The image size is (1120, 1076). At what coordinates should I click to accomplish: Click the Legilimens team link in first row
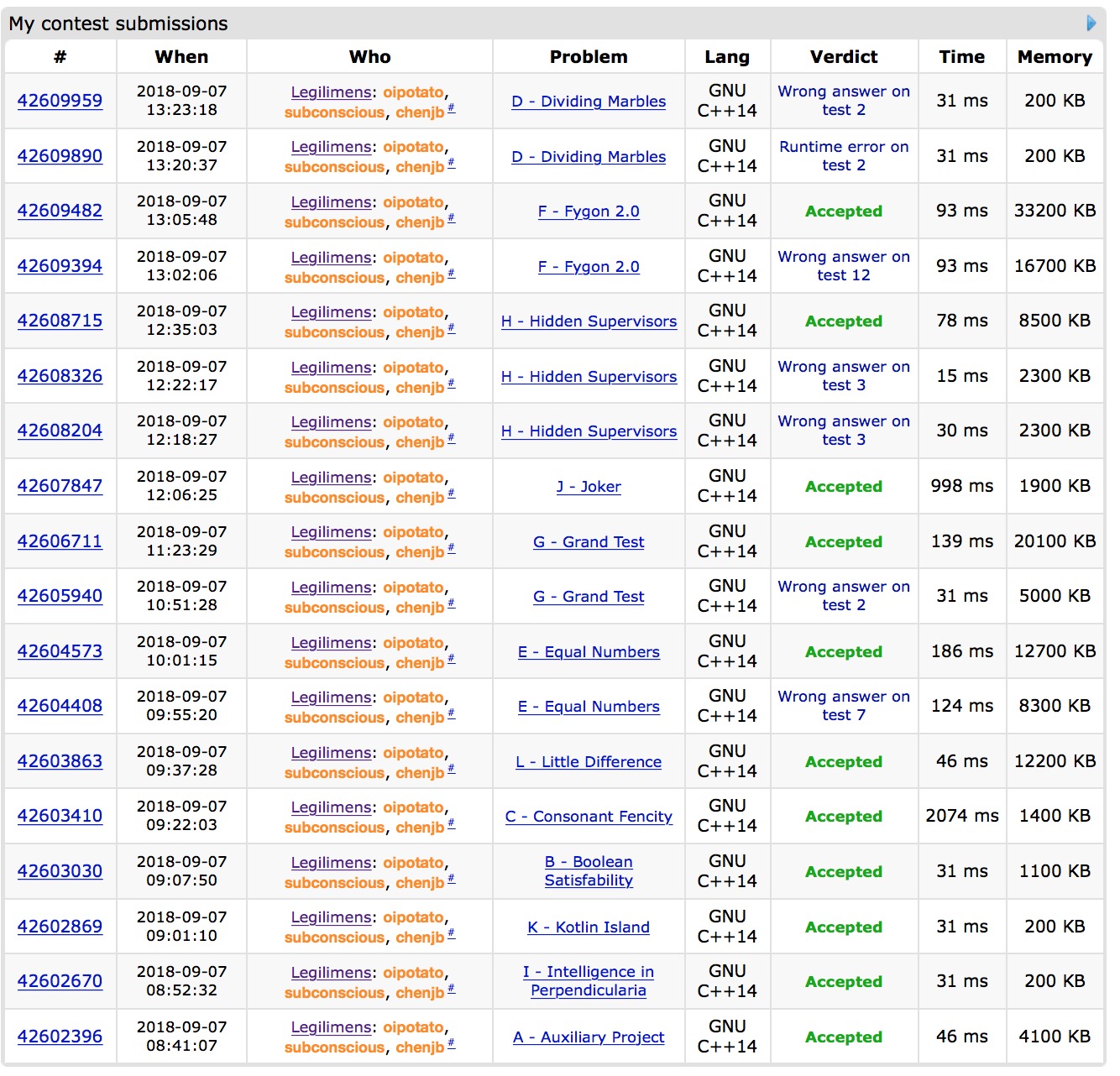coord(331,92)
